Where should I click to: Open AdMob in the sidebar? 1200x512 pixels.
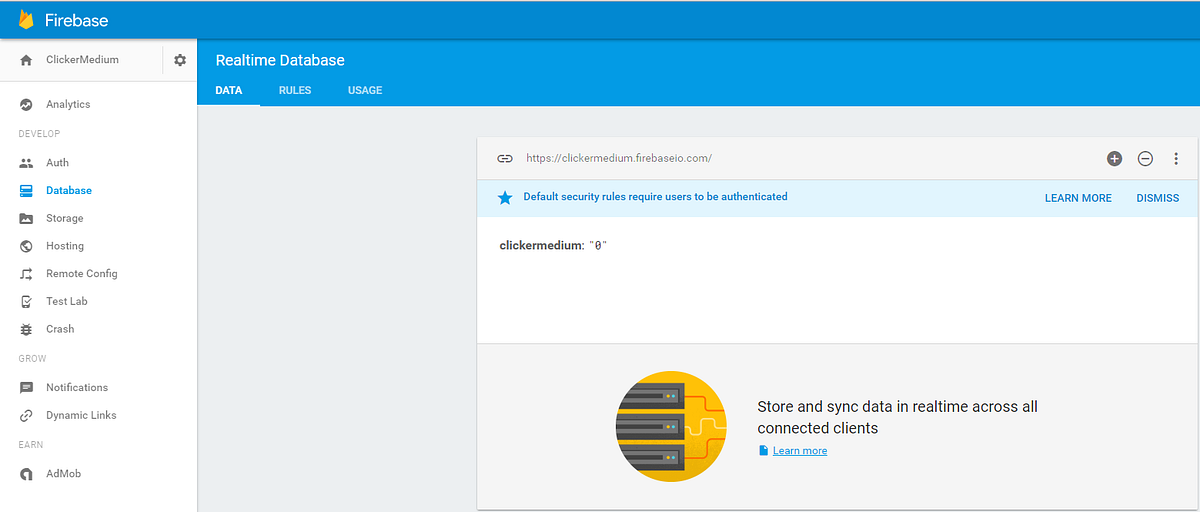point(63,474)
